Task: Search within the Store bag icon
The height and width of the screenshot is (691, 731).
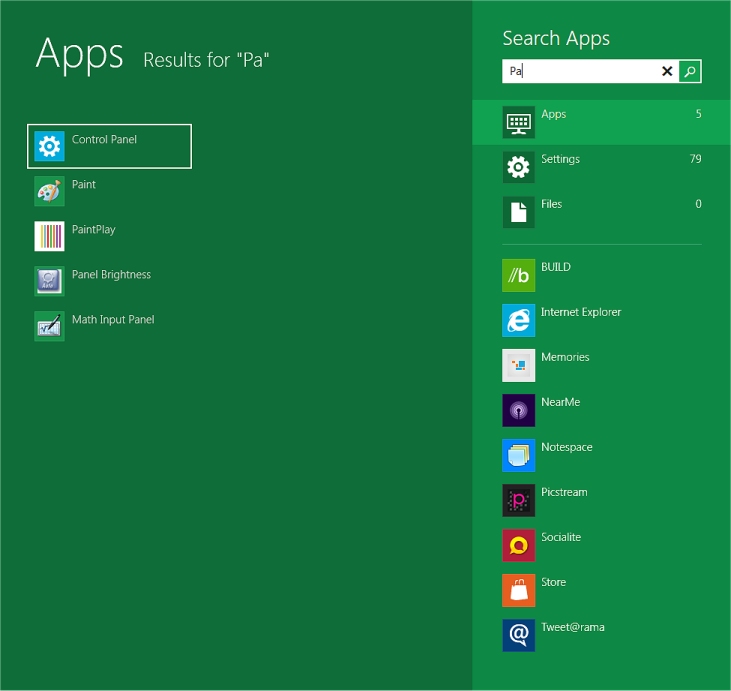Action: 518,590
